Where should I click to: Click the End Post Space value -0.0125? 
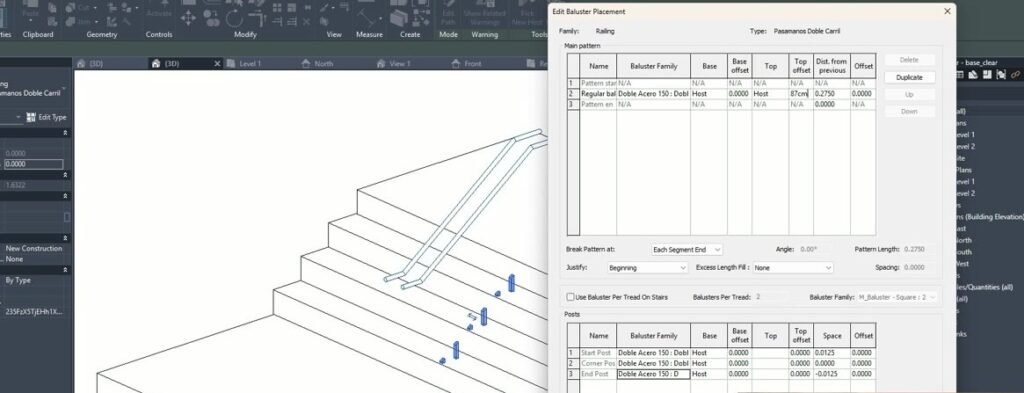pyautogui.click(x=831, y=374)
